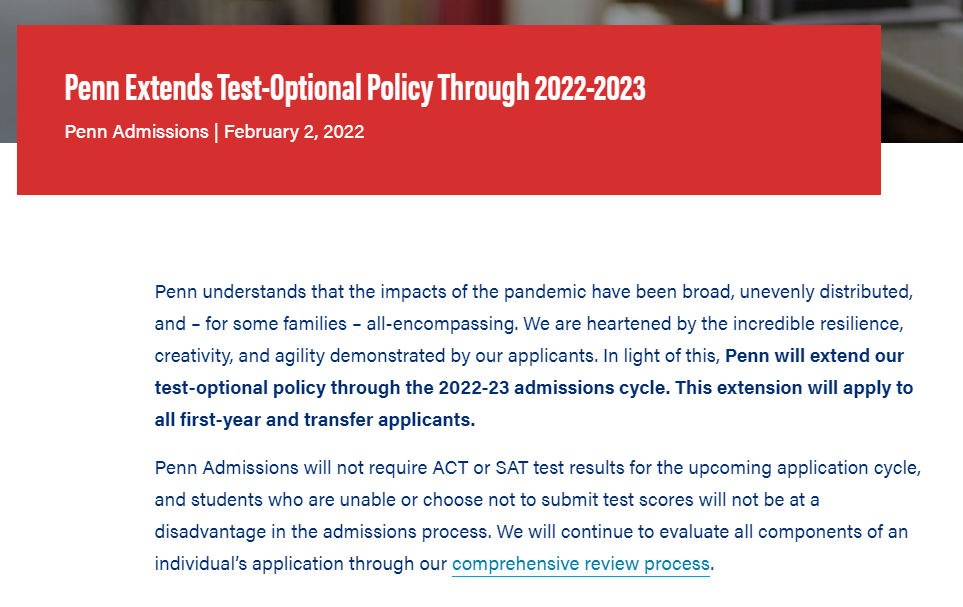Click the Penn Admissions byline text
The image size is (963, 607).
click(136, 131)
